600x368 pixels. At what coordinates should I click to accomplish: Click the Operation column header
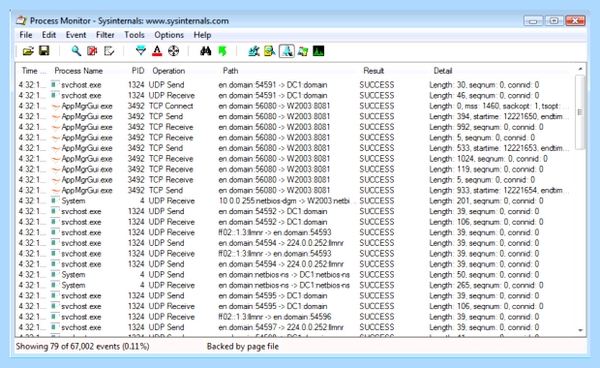click(169, 71)
